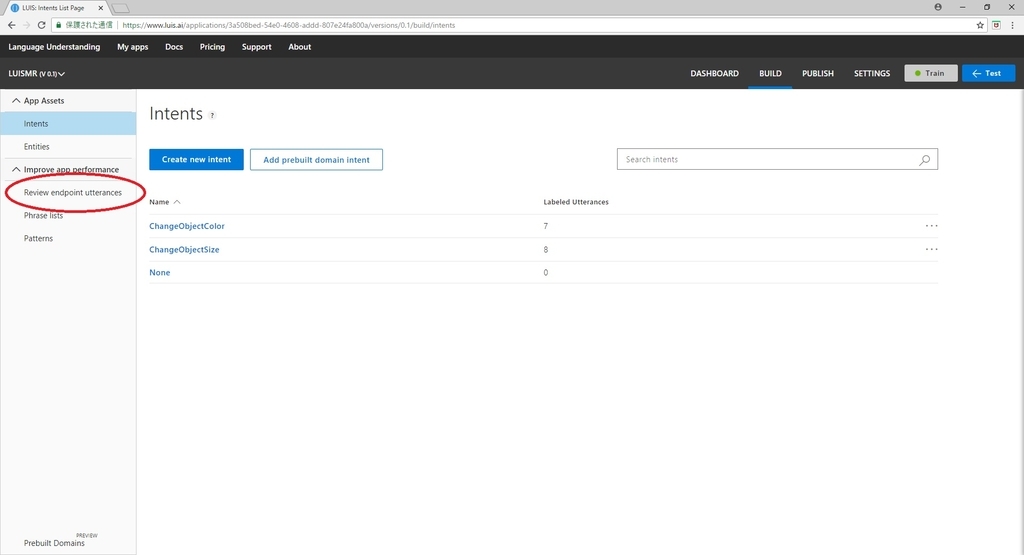Viewport: 1024px width, 555px height.
Task: Open the ChangeObjectColor intent
Action: (187, 226)
